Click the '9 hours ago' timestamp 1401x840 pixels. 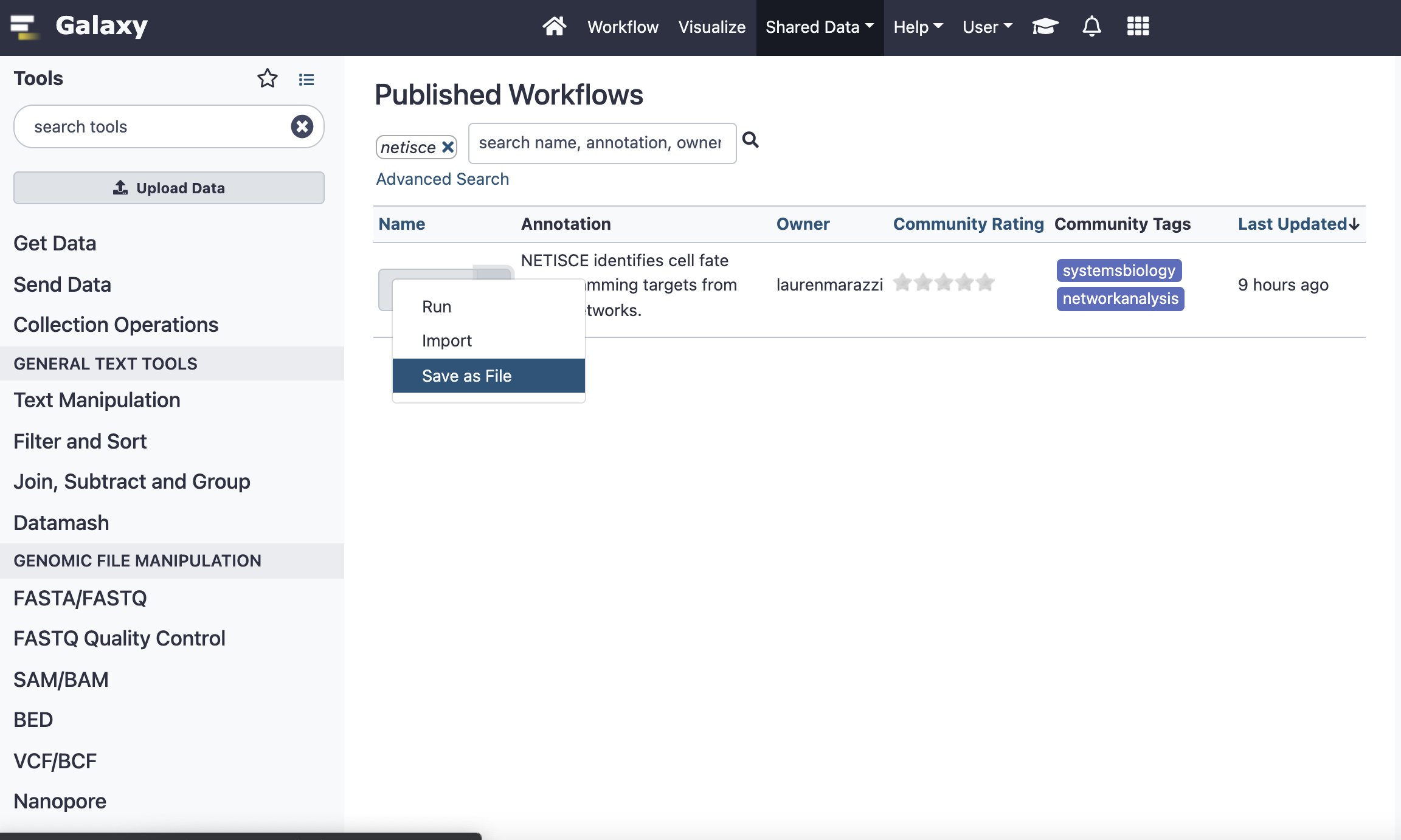click(x=1283, y=285)
